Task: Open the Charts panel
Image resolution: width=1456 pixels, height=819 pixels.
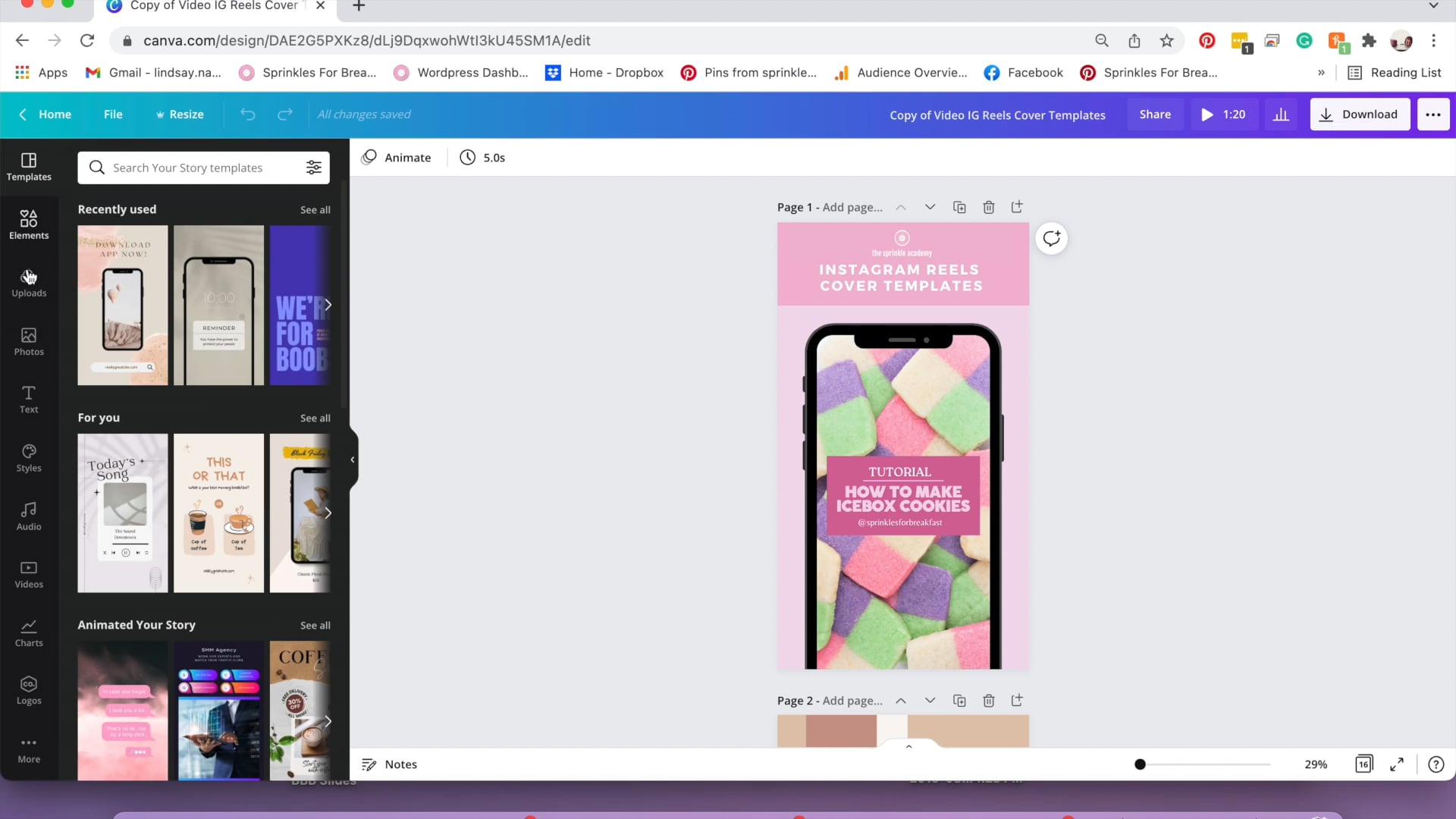Action: click(29, 632)
